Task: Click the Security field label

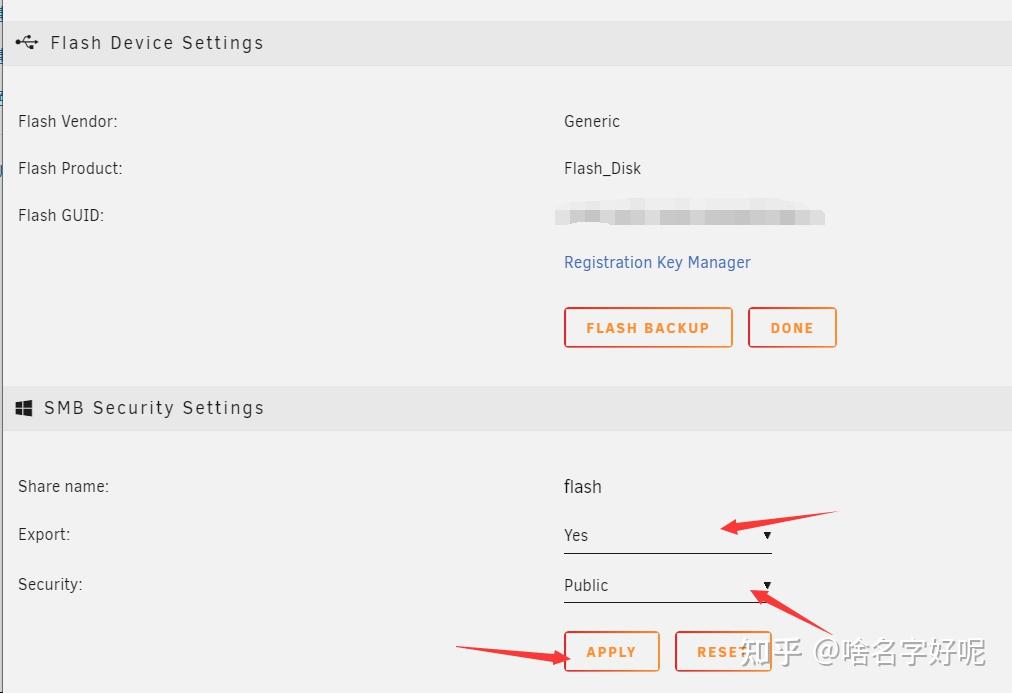Action: pyautogui.click(x=50, y=584)
